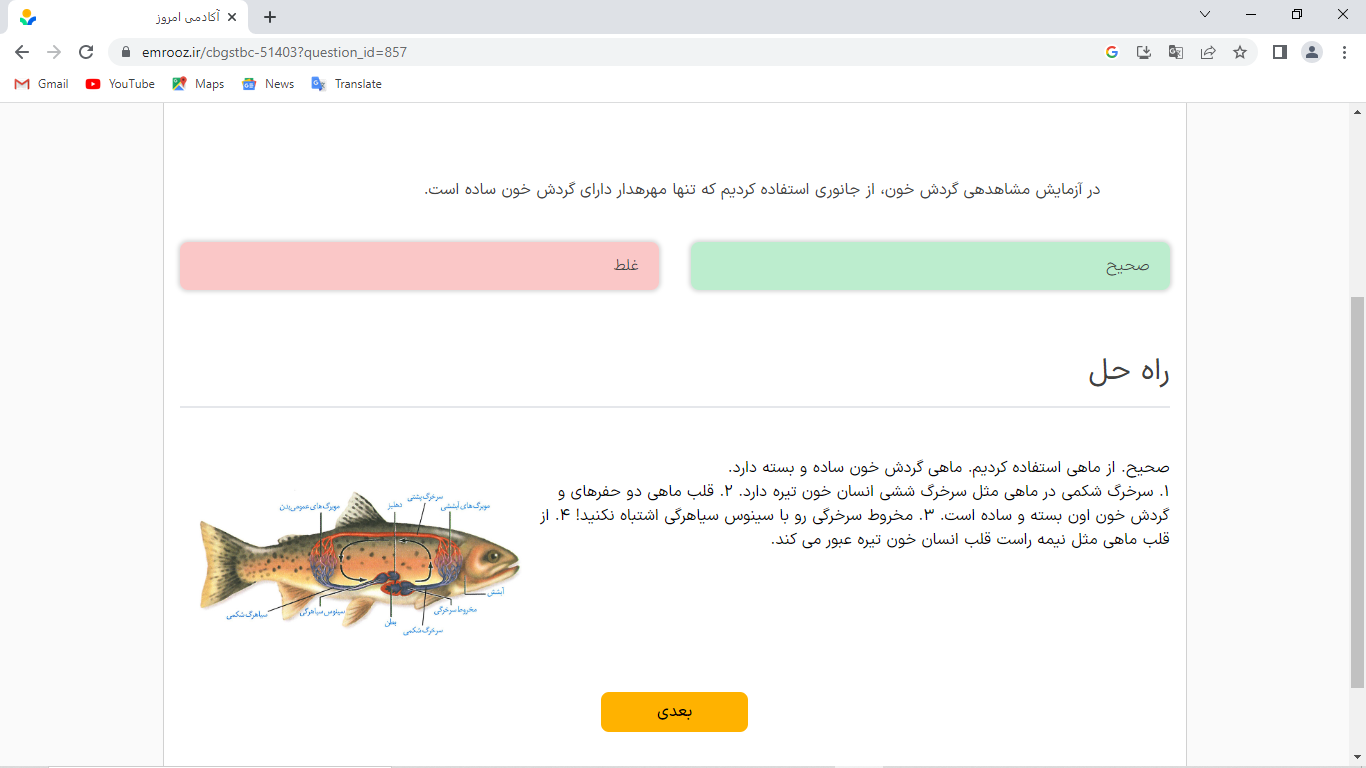Image resolution: width=1366 pixels, height=768 pixels.
Task: Open the YouTube bookmark
Action: click(x=121, y=84)
